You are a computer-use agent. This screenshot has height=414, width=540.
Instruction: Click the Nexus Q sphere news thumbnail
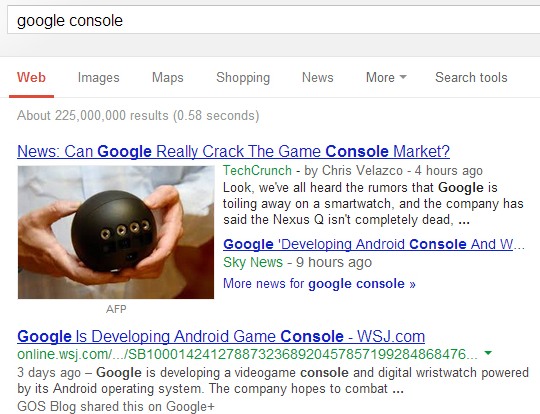point(116,232)
